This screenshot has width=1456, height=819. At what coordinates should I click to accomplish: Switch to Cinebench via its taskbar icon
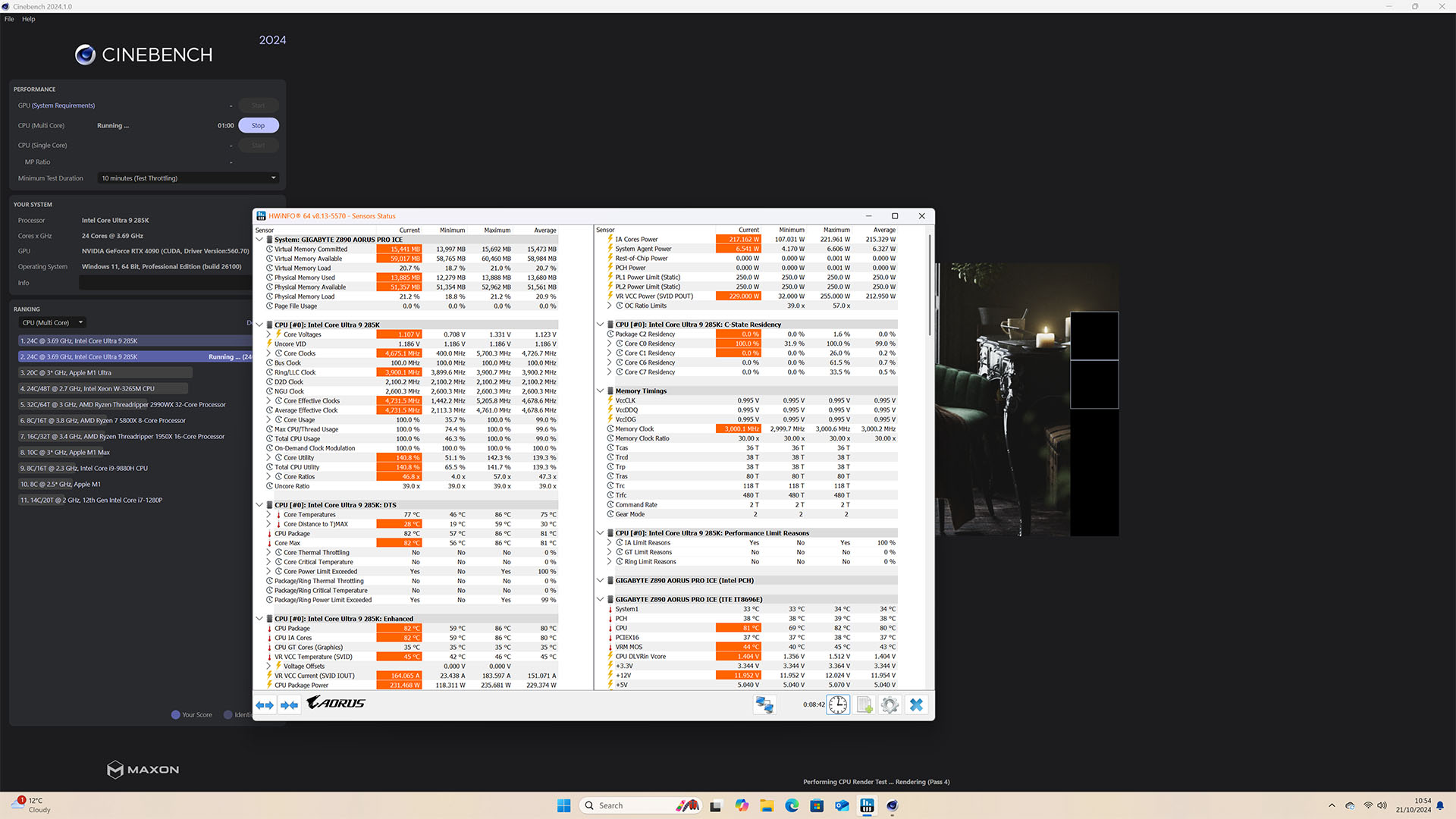pos(892,805)
